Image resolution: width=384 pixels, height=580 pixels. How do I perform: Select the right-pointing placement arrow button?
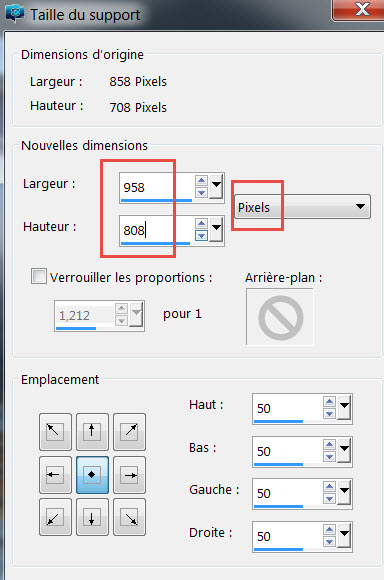click(x=129, y=475)
